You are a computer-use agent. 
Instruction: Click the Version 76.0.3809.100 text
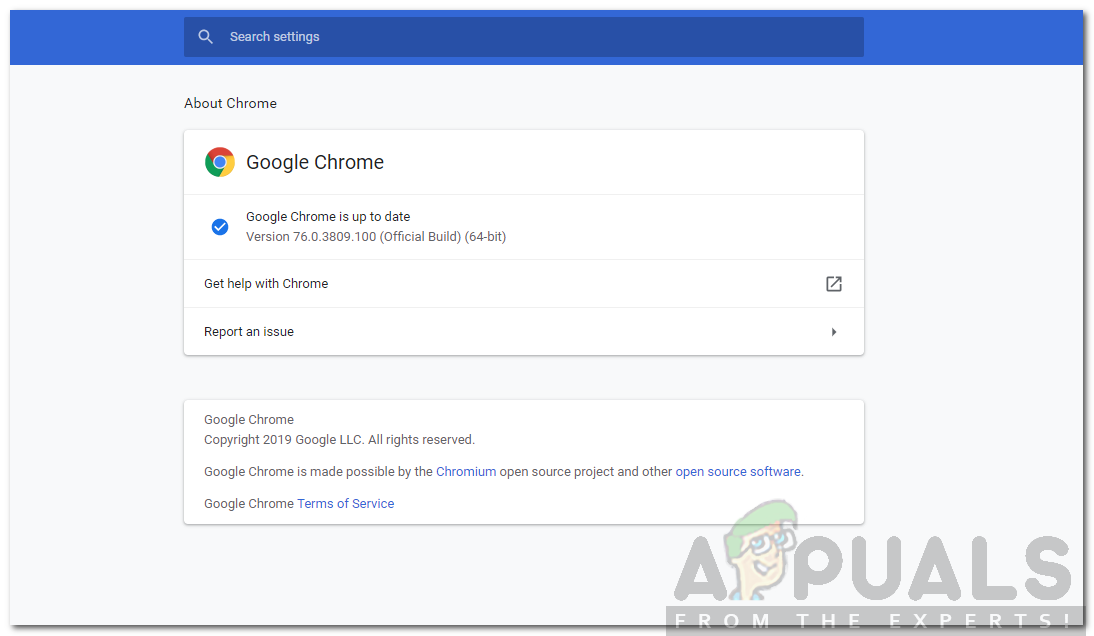point(376,236)
